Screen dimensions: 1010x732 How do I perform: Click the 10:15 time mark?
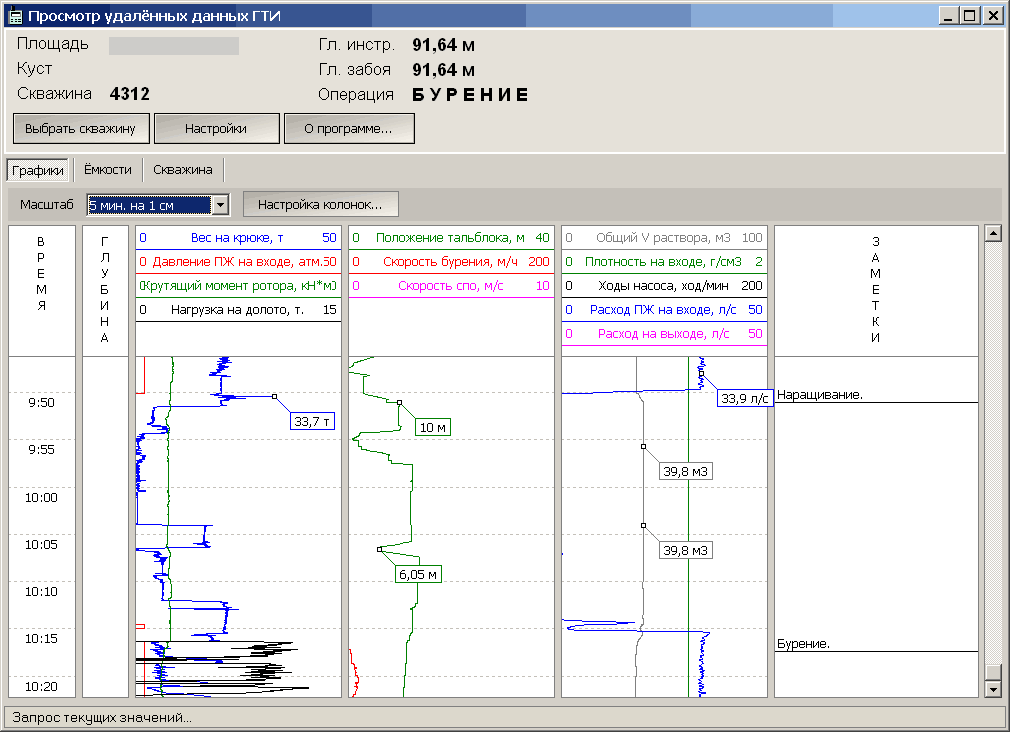tap(41, 639)
